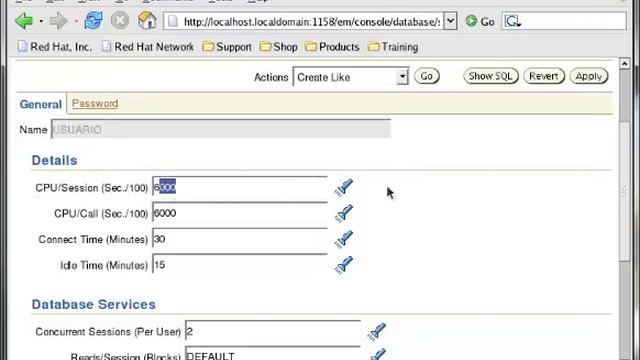640x360 pixels.
Task: Click the Reads/Session (Blocks) field
Action: pyautogui.click(x=273, y=354)
